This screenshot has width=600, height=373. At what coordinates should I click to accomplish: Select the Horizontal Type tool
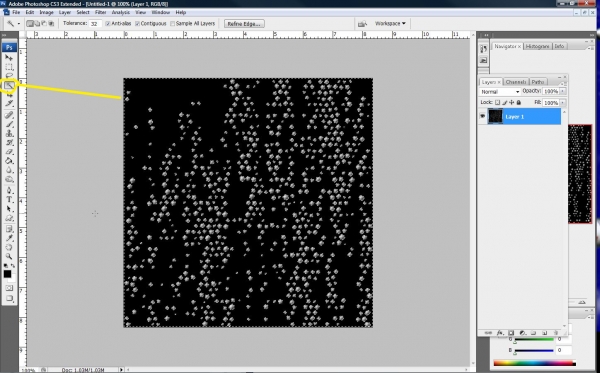[x=9, y=199]
